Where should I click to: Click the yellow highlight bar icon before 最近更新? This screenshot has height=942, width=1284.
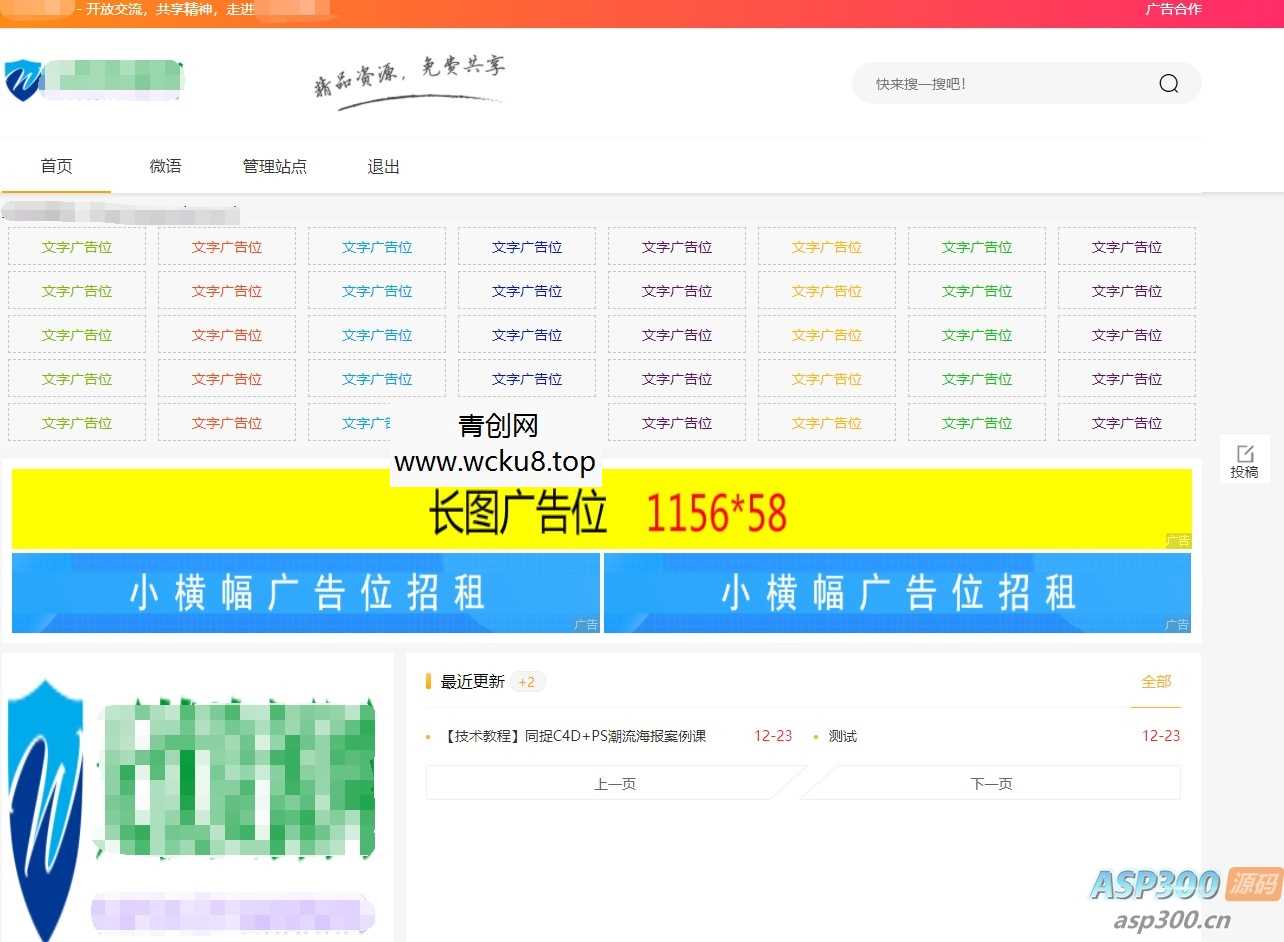(x=428, y=681)
